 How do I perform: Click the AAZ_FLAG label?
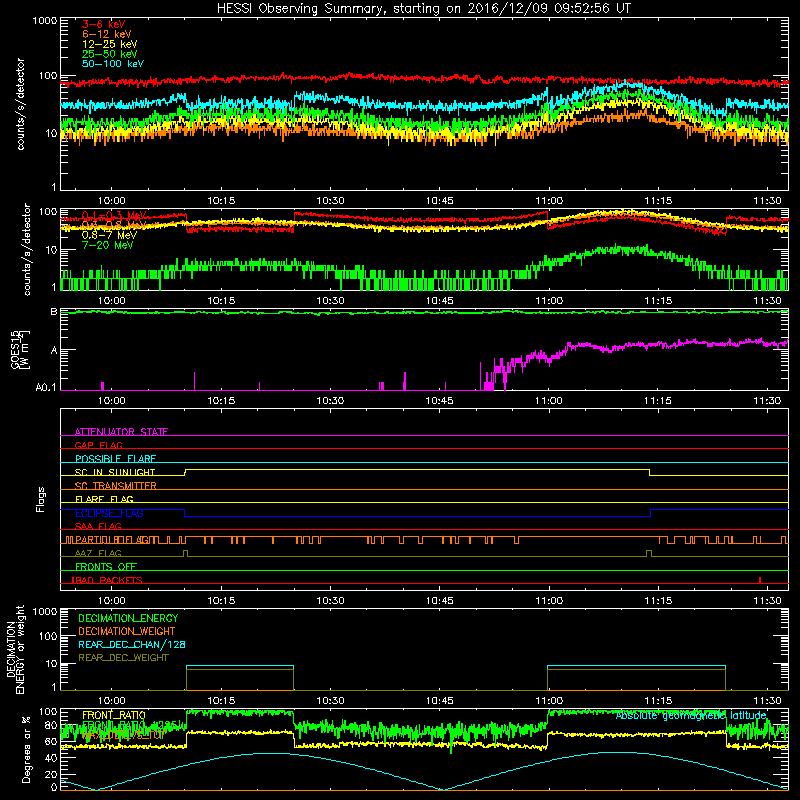click(98, 553)
